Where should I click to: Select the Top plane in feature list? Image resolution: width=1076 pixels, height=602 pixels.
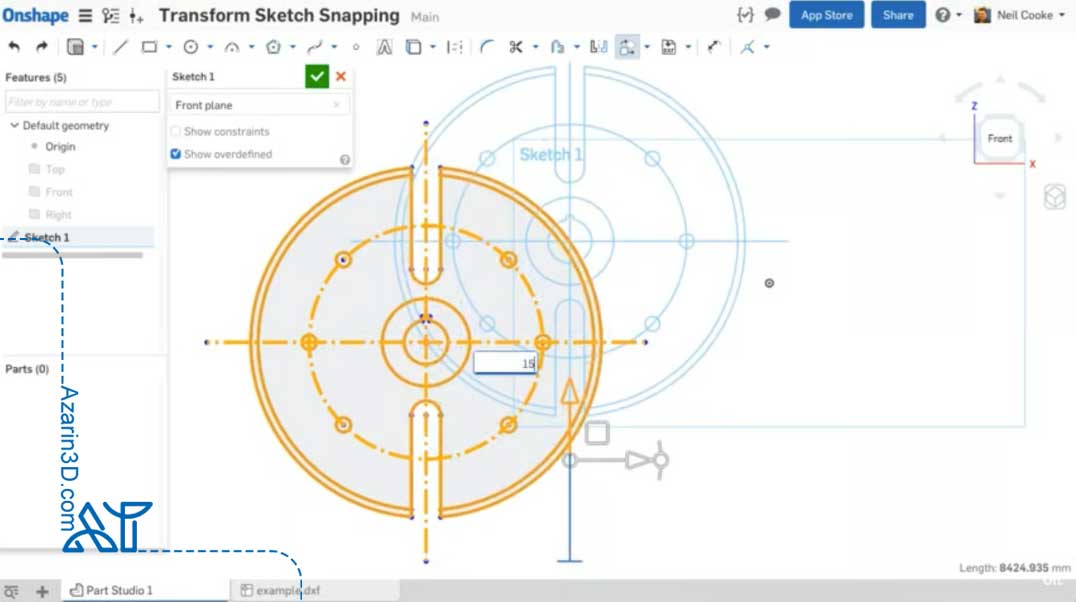pyautogui.click(x=55, y=170)
